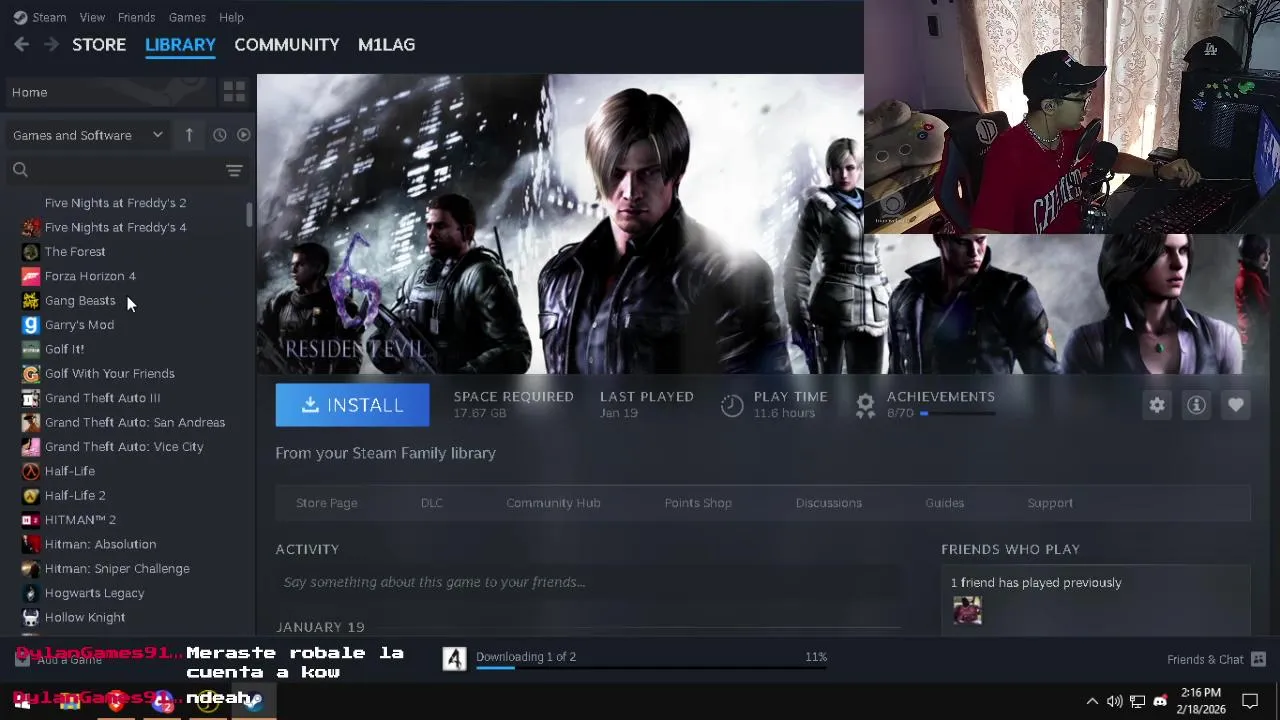Open Friends & Chat
1280x720 pixels.
1216,660
